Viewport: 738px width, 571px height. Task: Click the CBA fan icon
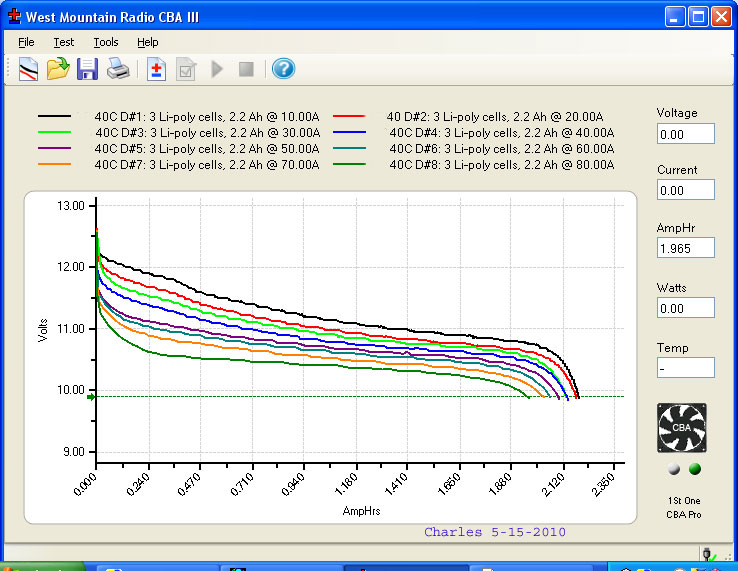tap(681, 428)
